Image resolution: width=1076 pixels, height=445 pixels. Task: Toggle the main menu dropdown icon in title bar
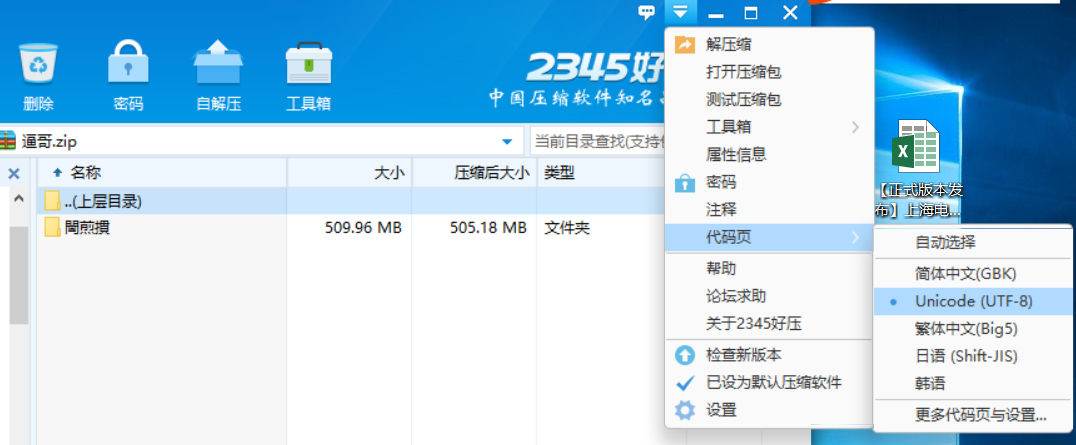click(680, 12)
